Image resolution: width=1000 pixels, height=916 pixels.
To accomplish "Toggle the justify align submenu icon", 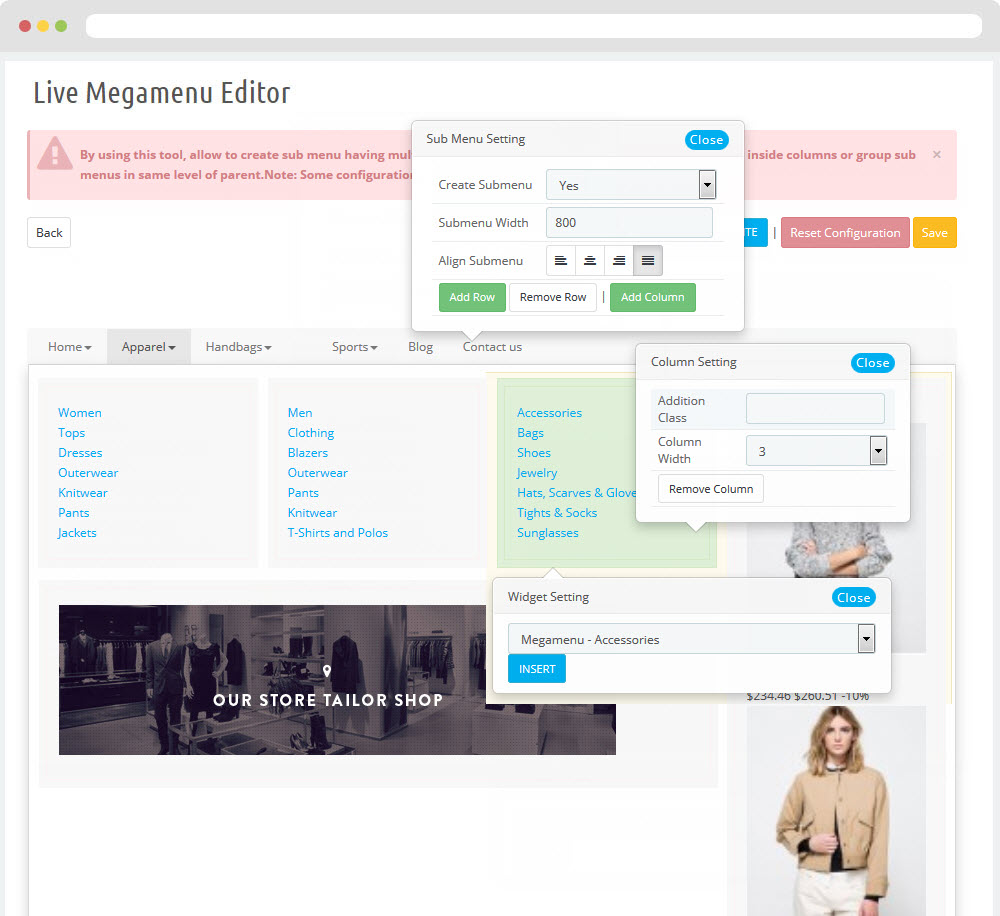I will [x=648, y=261].
